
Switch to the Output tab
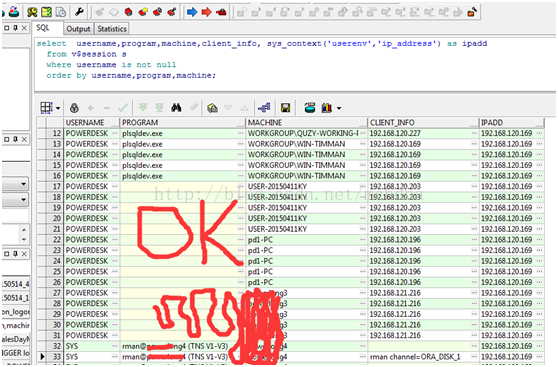[78, 29]
